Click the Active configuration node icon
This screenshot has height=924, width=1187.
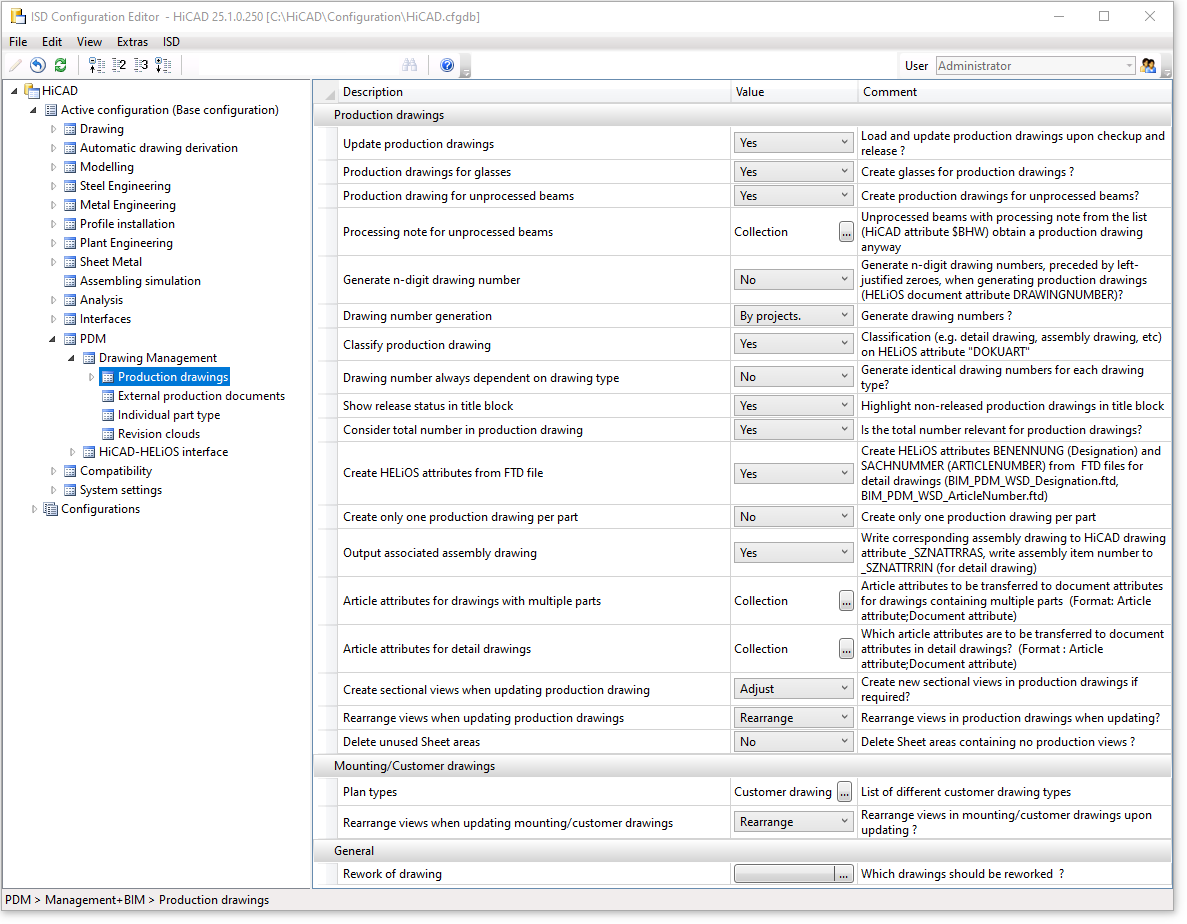pyautogui.click(x=51, y=110)
